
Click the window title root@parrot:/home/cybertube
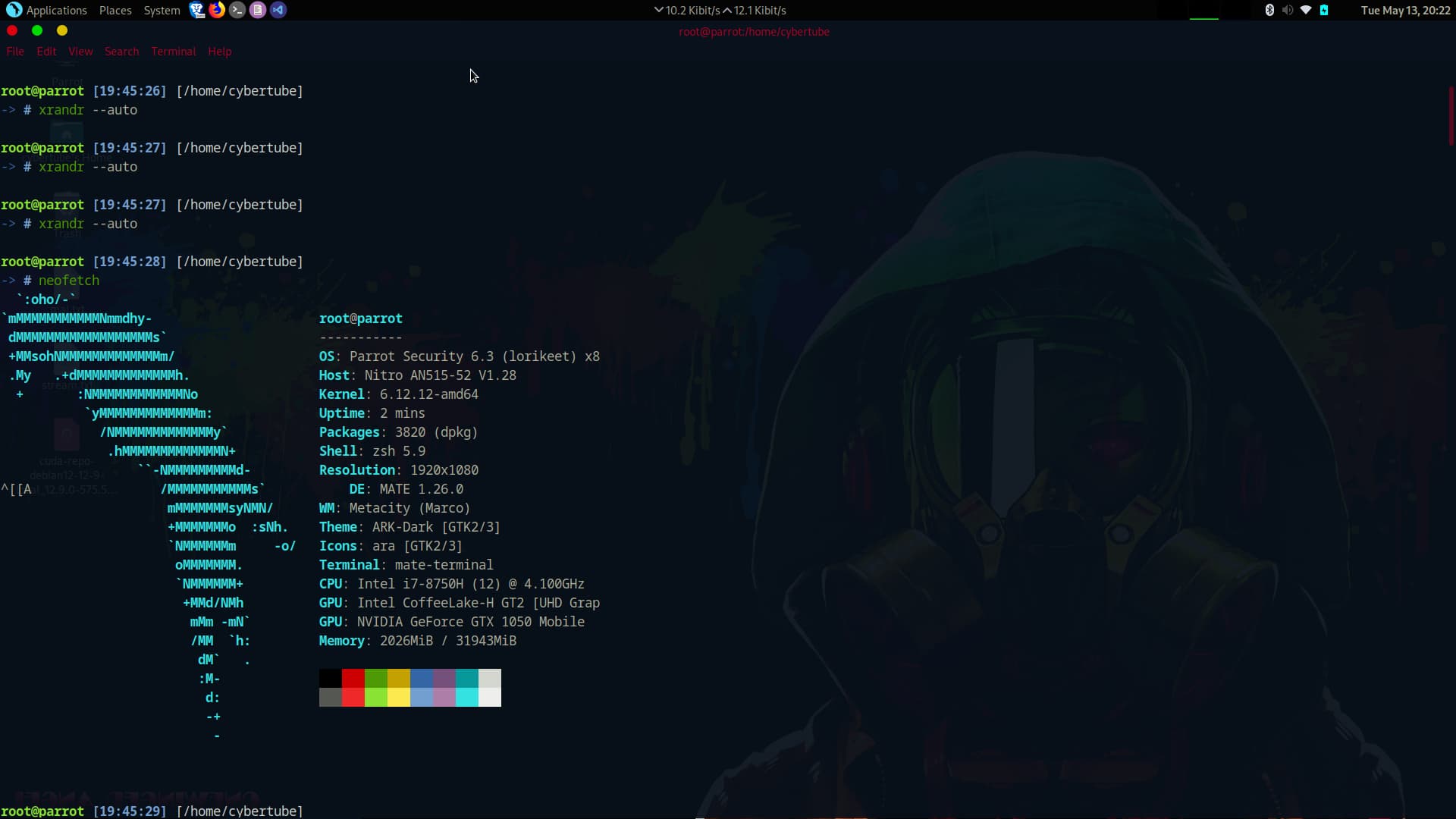(x=754, y=32)
